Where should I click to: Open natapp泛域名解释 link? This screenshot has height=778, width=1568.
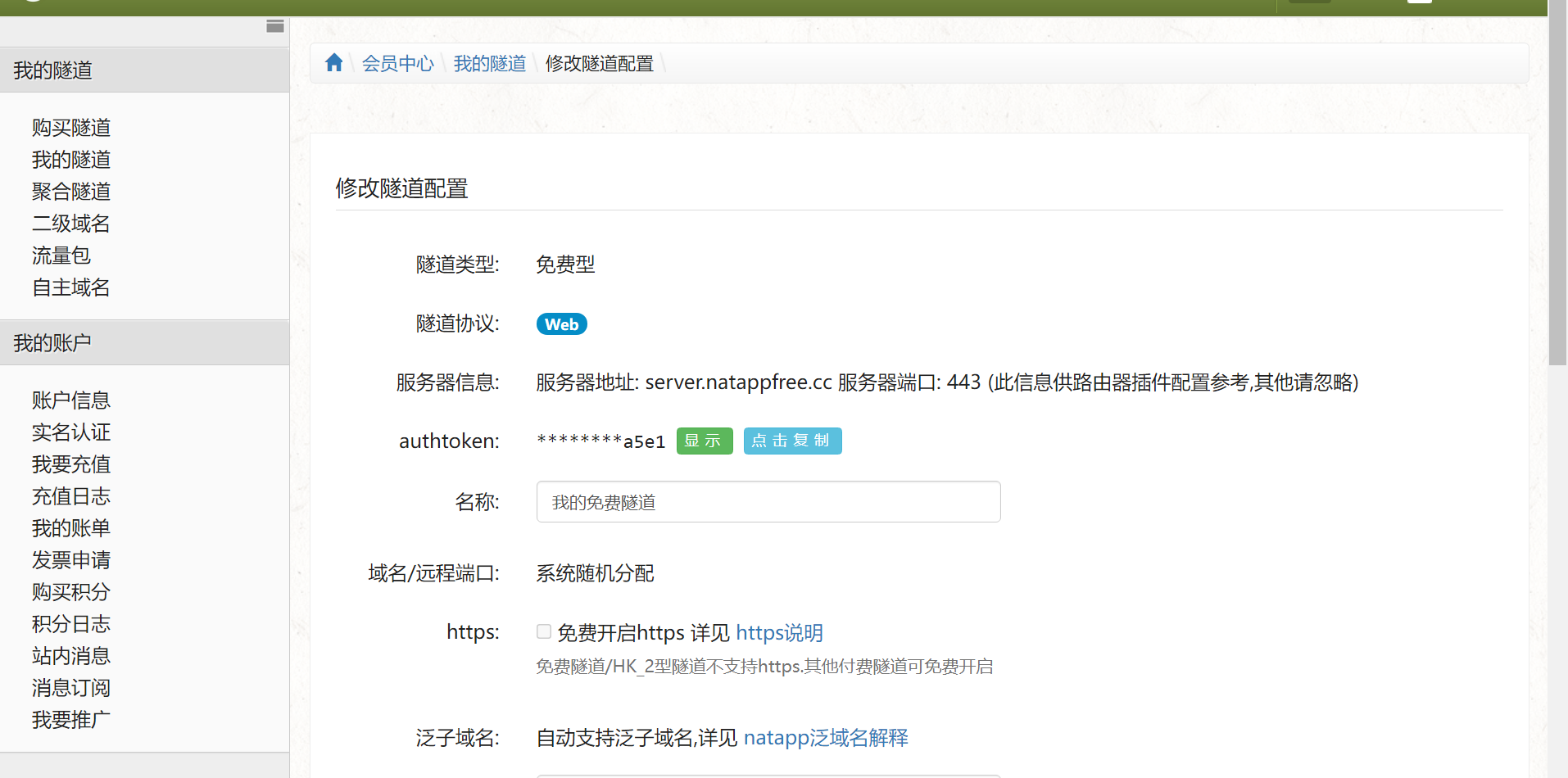pos(826,738)
